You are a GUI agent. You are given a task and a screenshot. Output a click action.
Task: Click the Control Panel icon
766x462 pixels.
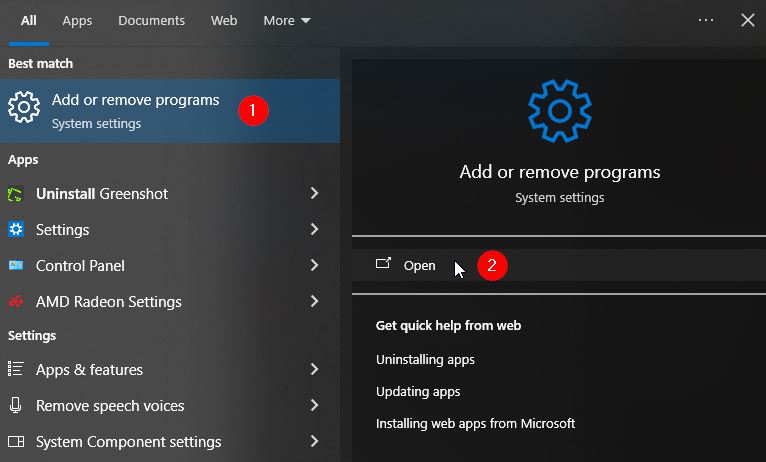point(16,266)
